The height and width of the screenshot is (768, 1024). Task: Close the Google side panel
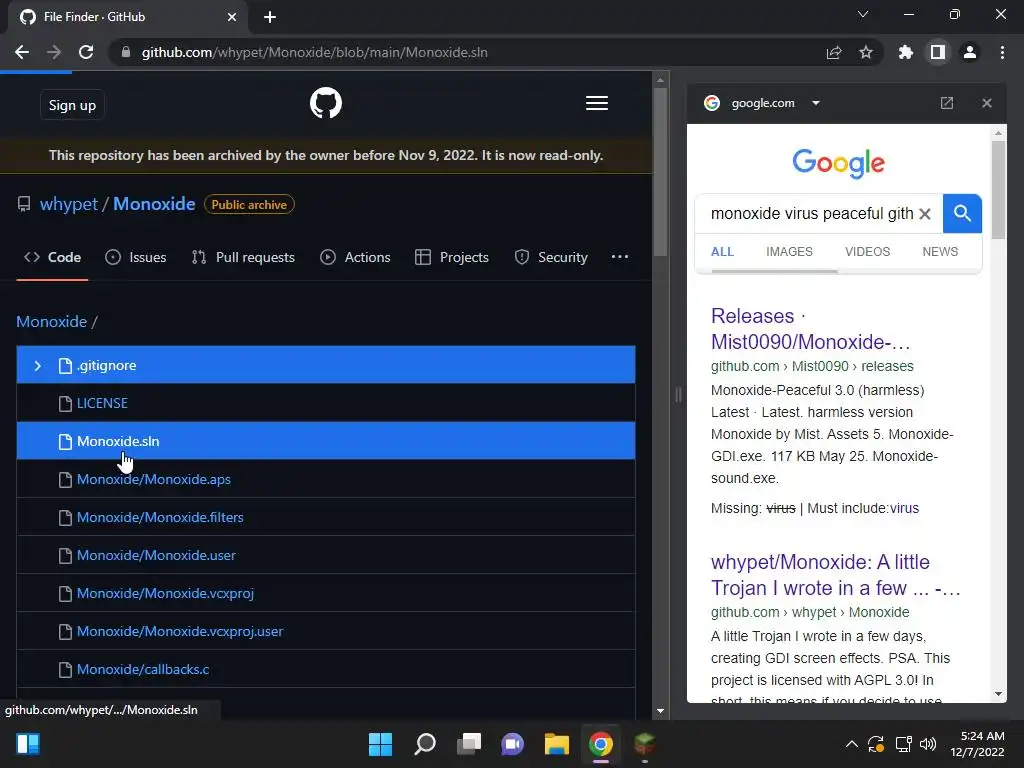coord(987,103)
